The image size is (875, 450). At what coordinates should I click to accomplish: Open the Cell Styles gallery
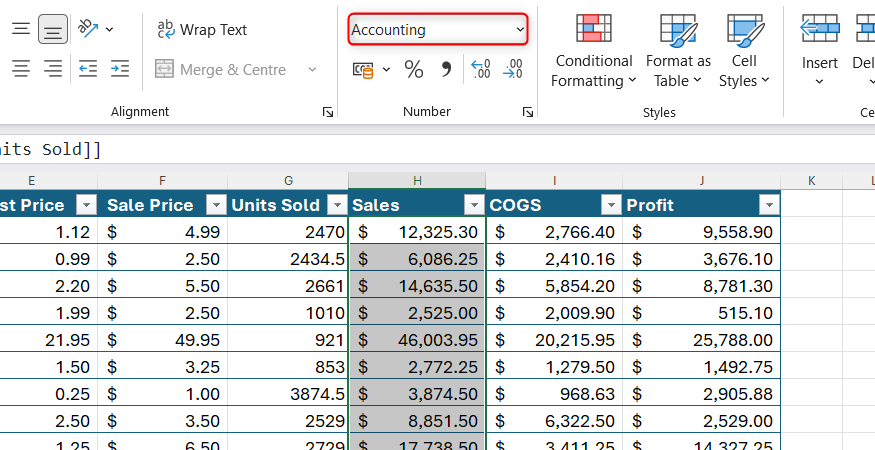744,50
